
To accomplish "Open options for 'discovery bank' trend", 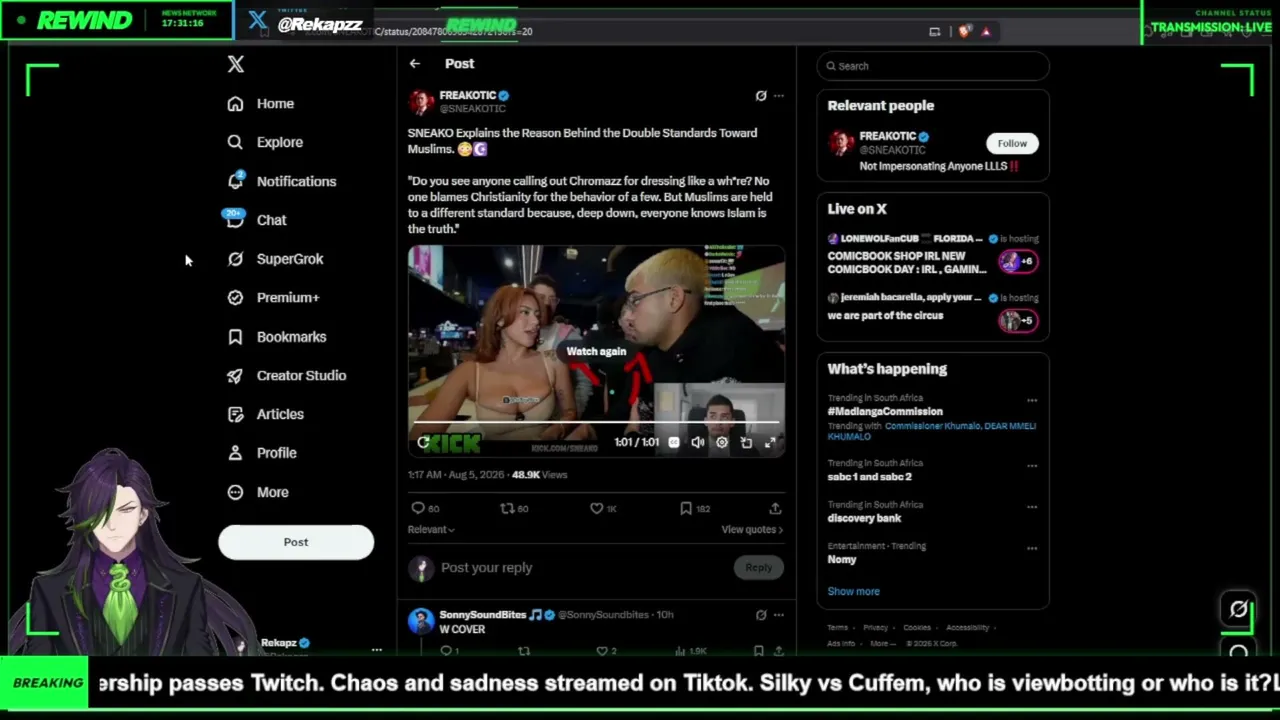I will pyautogui.click(x=1032, y=507).
